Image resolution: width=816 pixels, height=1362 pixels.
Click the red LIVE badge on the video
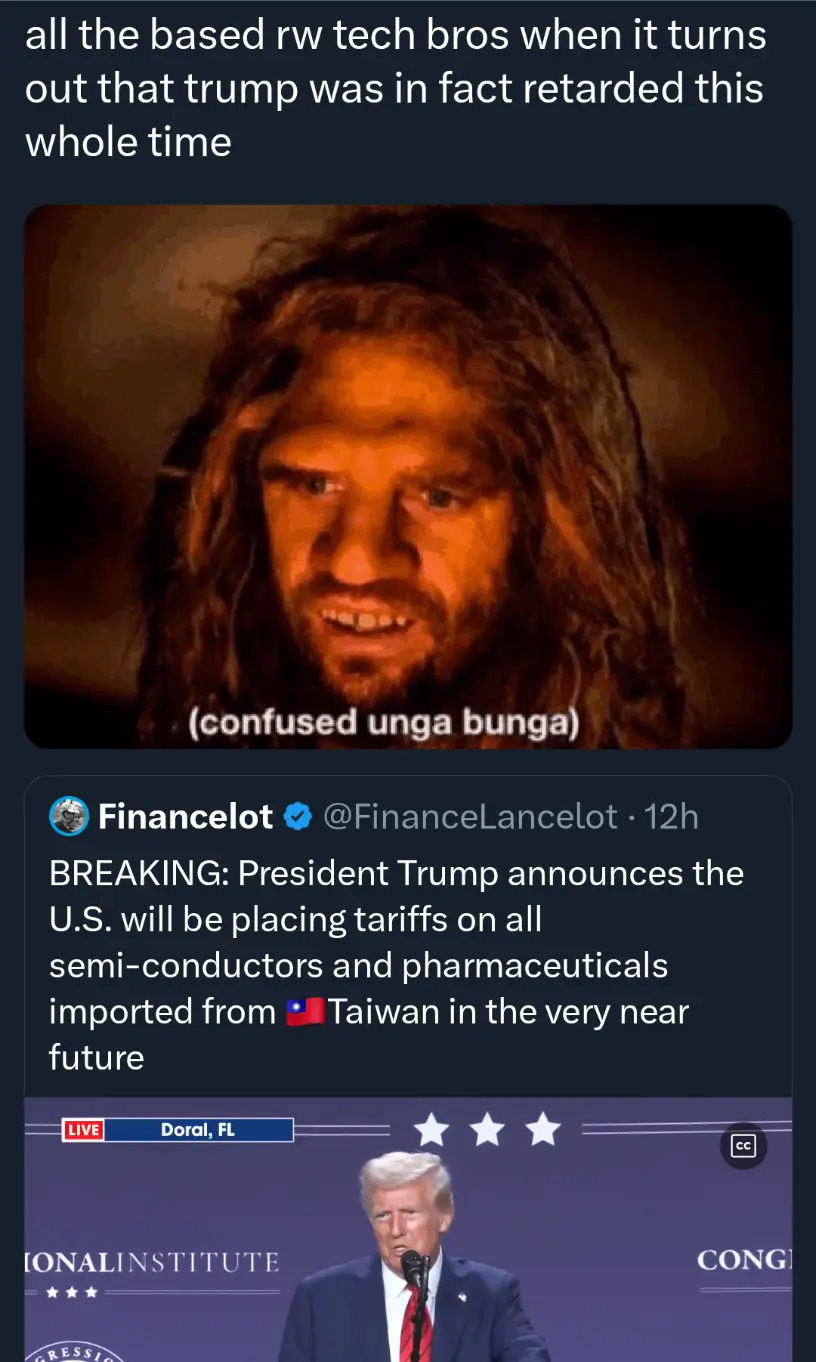[83, 1130]
